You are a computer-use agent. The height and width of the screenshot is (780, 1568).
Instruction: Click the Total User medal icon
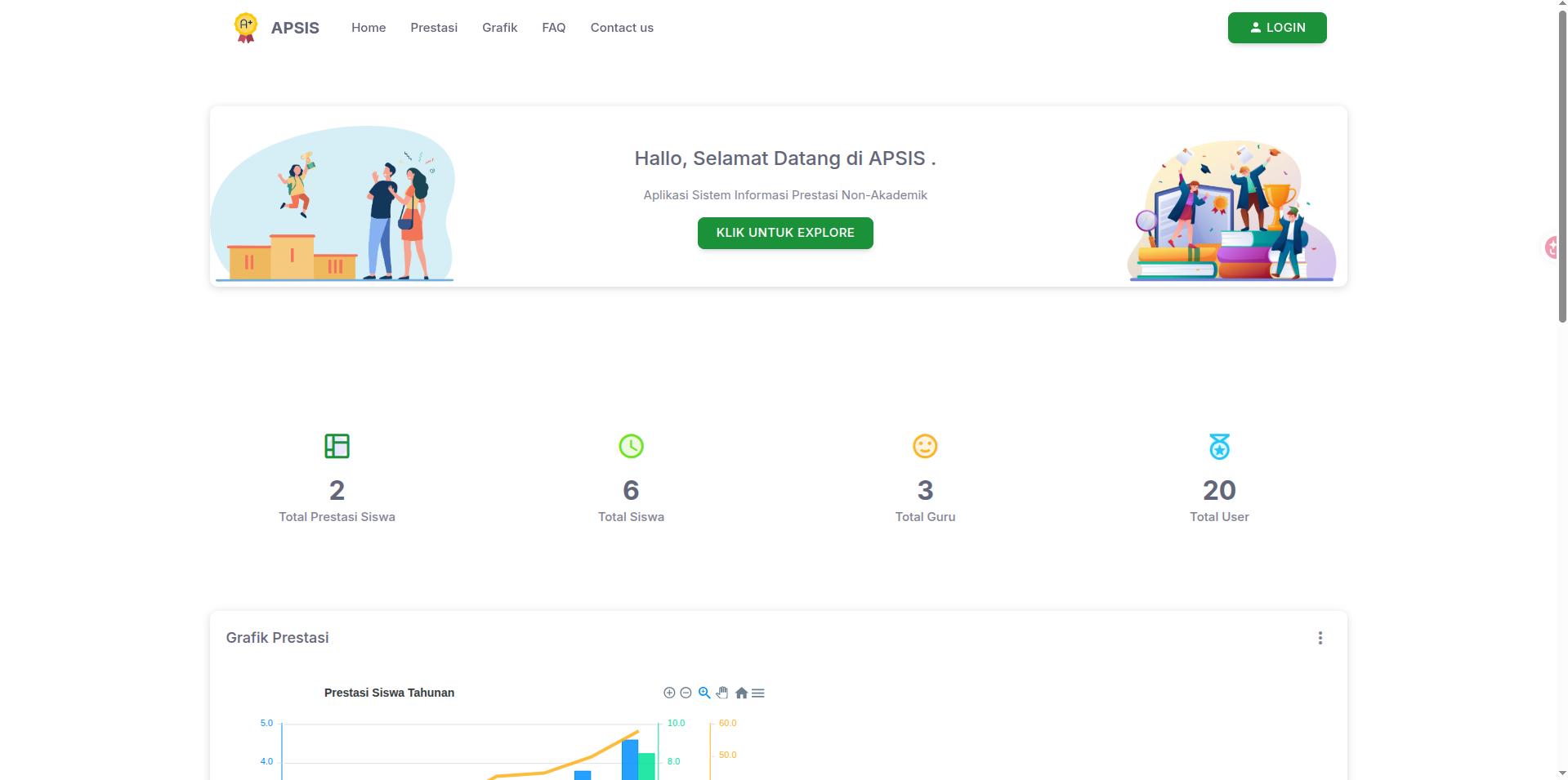coord(1219,446)
